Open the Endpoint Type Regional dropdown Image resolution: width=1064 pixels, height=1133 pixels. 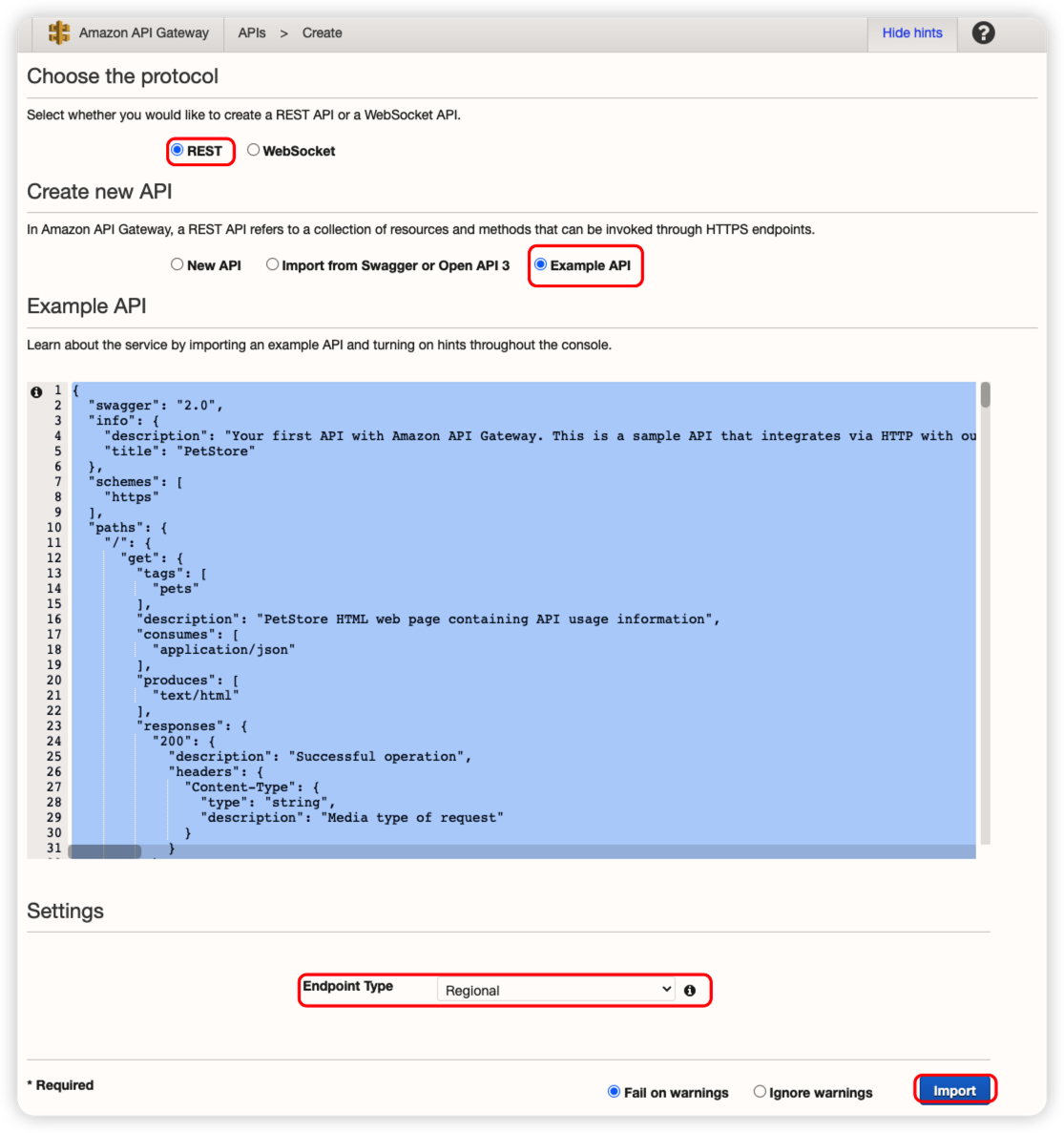point(557,990)
